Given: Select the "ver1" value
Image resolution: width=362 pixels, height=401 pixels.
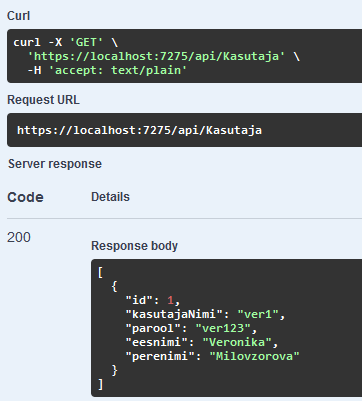Looking at the screenshot, I should click(258, 314).
